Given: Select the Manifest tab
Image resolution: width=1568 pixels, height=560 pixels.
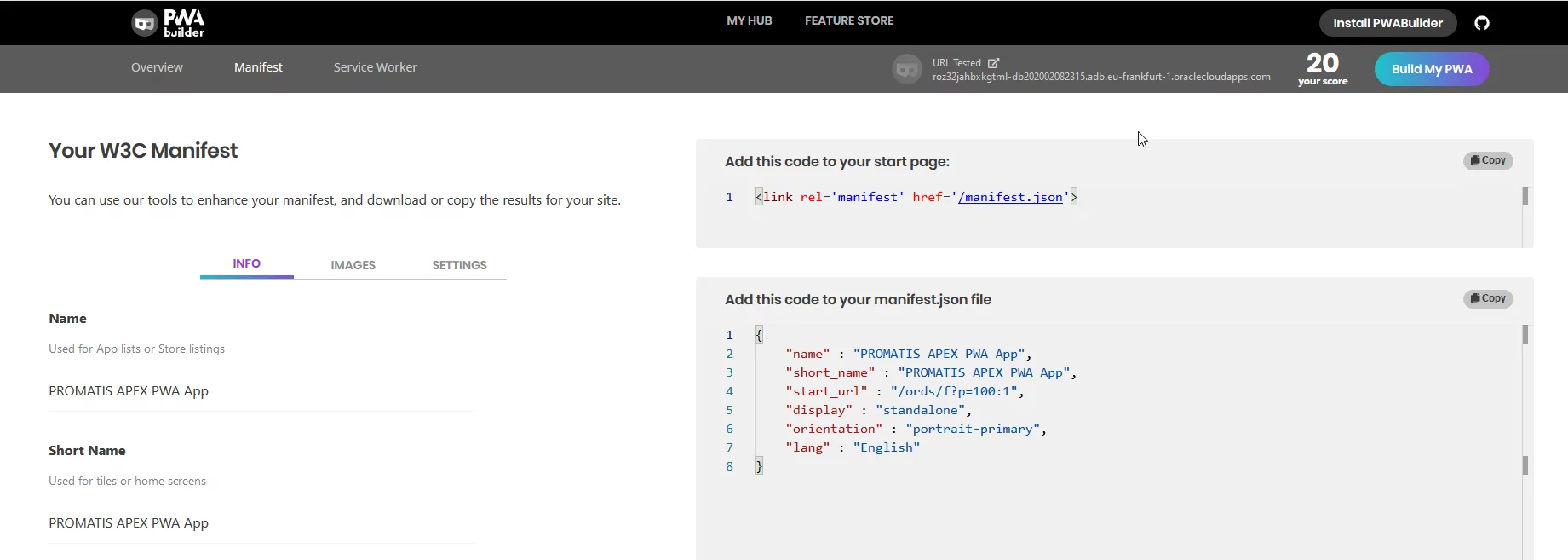Looking at the screenshot, I should click(258, 67).
